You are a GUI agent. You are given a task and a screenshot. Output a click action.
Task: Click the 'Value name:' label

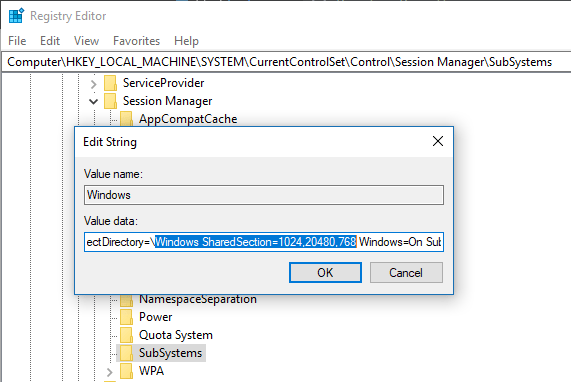(x=113, y=174)
